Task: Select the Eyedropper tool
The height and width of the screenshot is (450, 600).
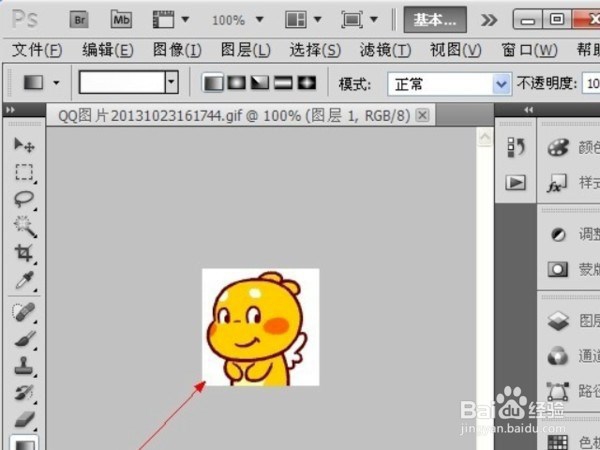Action: pos(25,280)
